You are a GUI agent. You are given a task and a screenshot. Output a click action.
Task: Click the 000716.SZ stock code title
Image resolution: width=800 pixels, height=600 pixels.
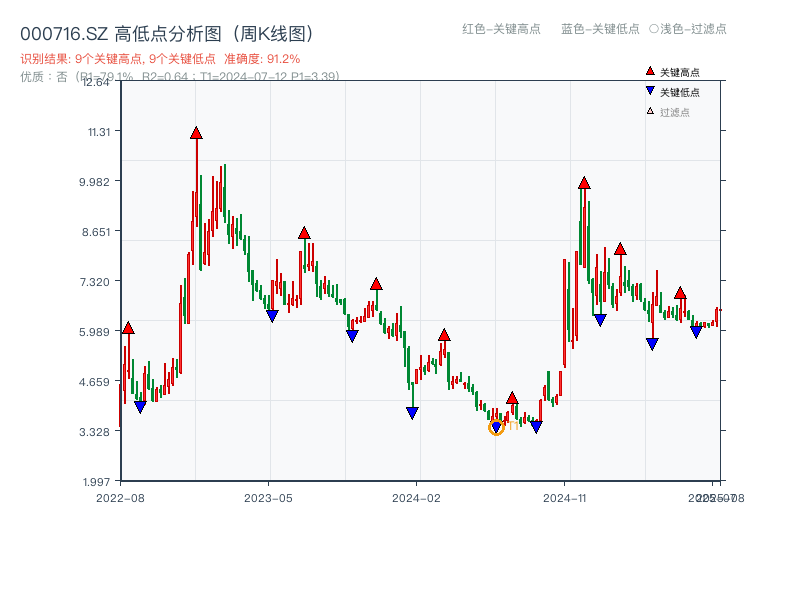click(62, 31)
